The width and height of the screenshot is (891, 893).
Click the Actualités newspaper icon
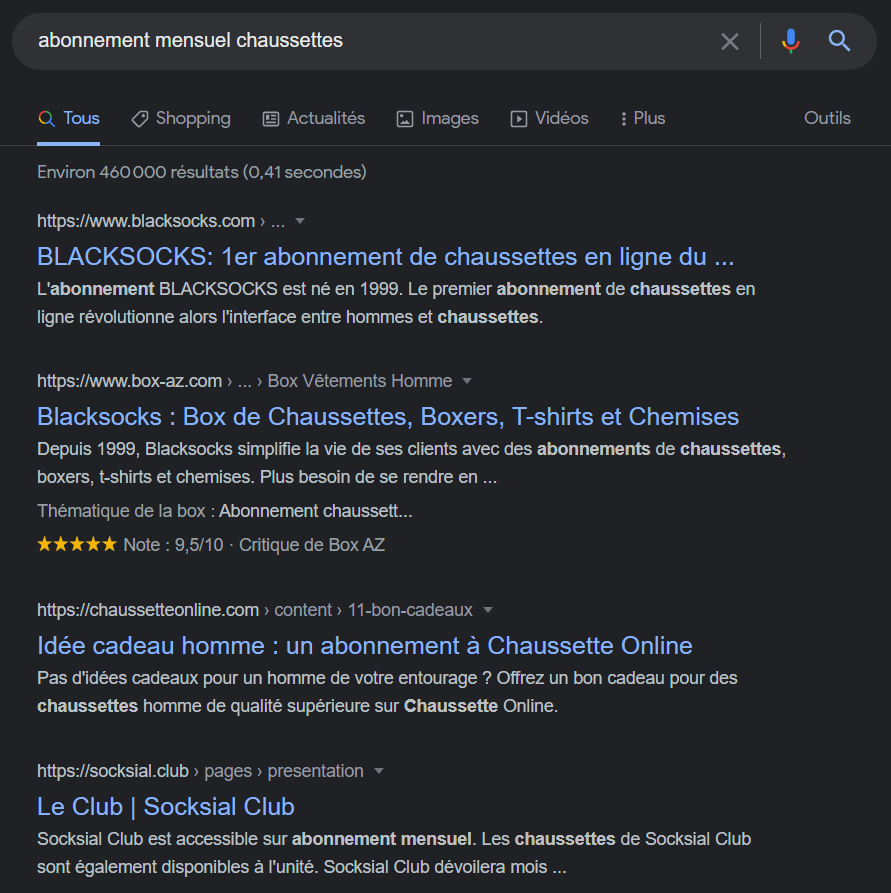coord(271,119)
